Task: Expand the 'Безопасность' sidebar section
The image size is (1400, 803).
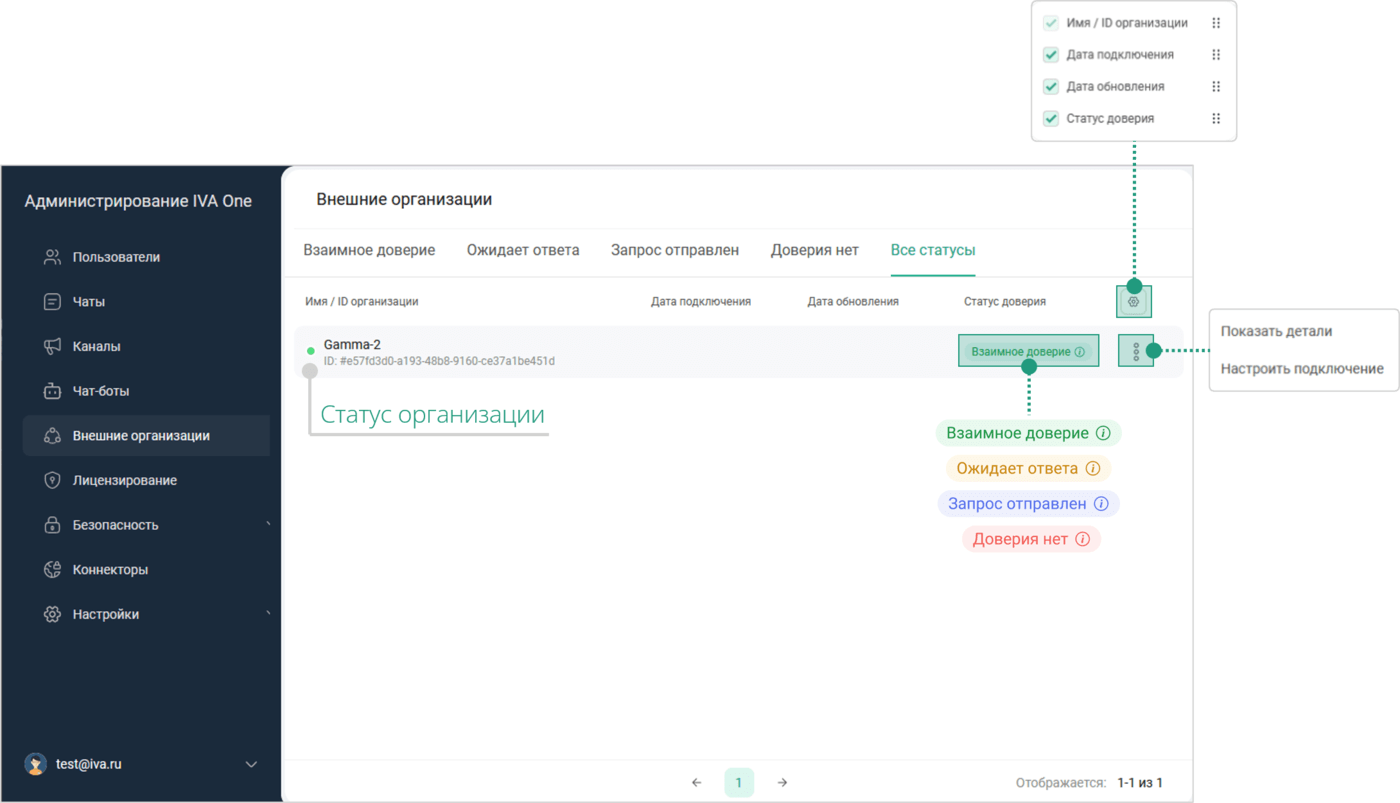Action: [x=268, y=525]
